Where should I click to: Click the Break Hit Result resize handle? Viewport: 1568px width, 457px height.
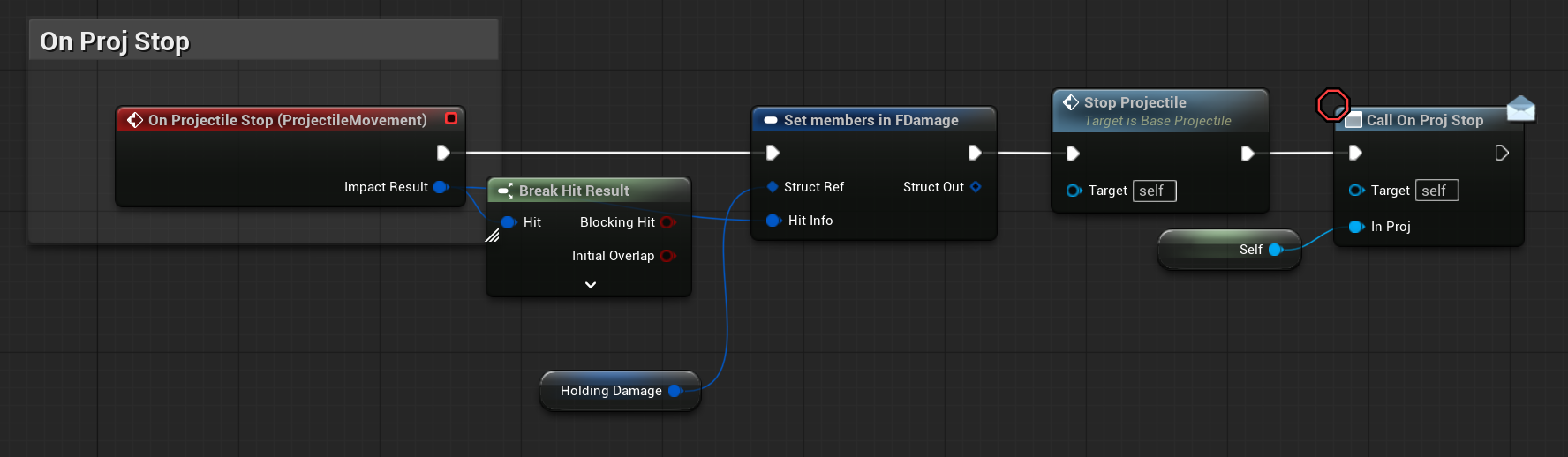493,236
